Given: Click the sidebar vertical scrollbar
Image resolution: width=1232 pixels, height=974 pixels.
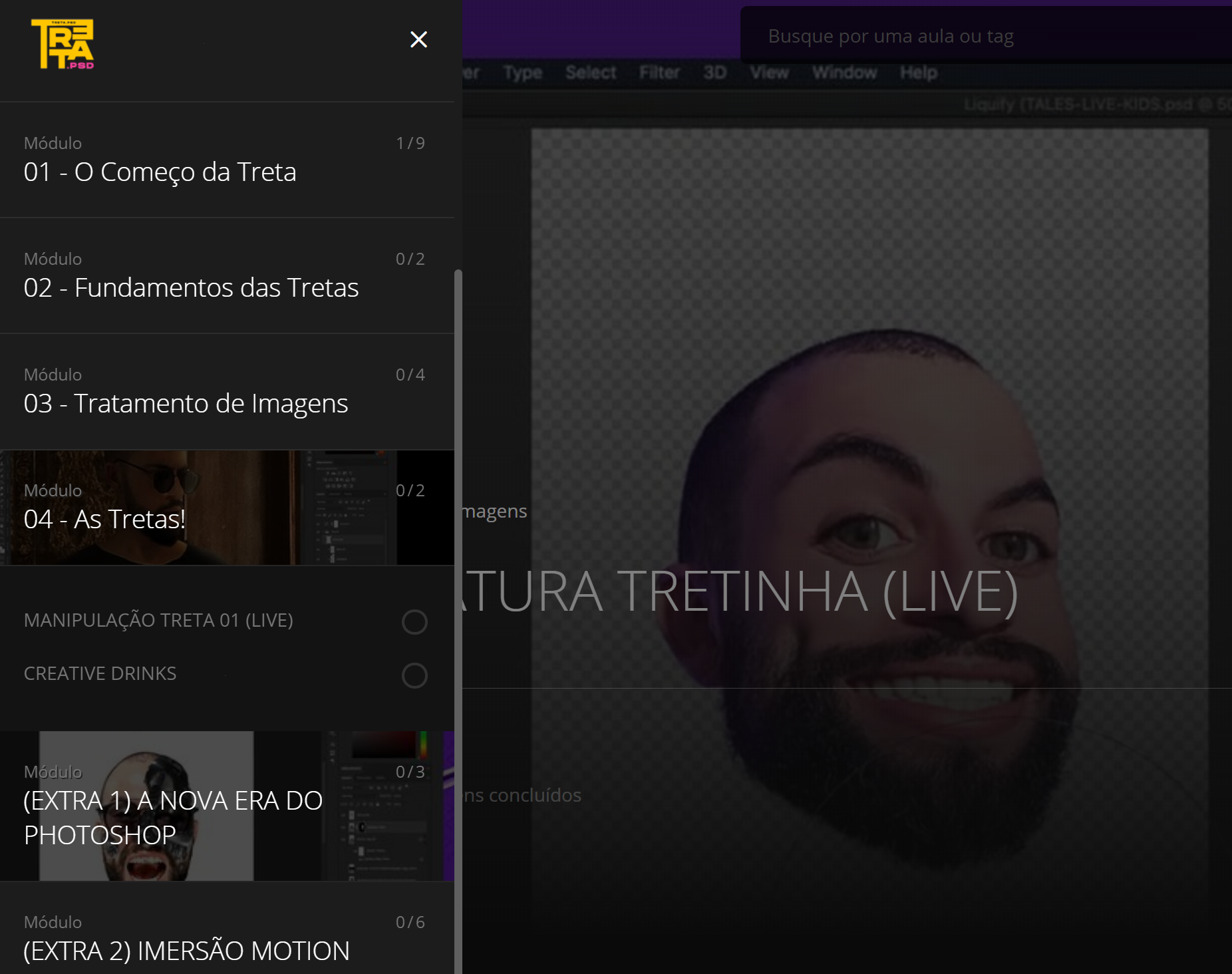Looking at the screenshot, I should 458,599.
